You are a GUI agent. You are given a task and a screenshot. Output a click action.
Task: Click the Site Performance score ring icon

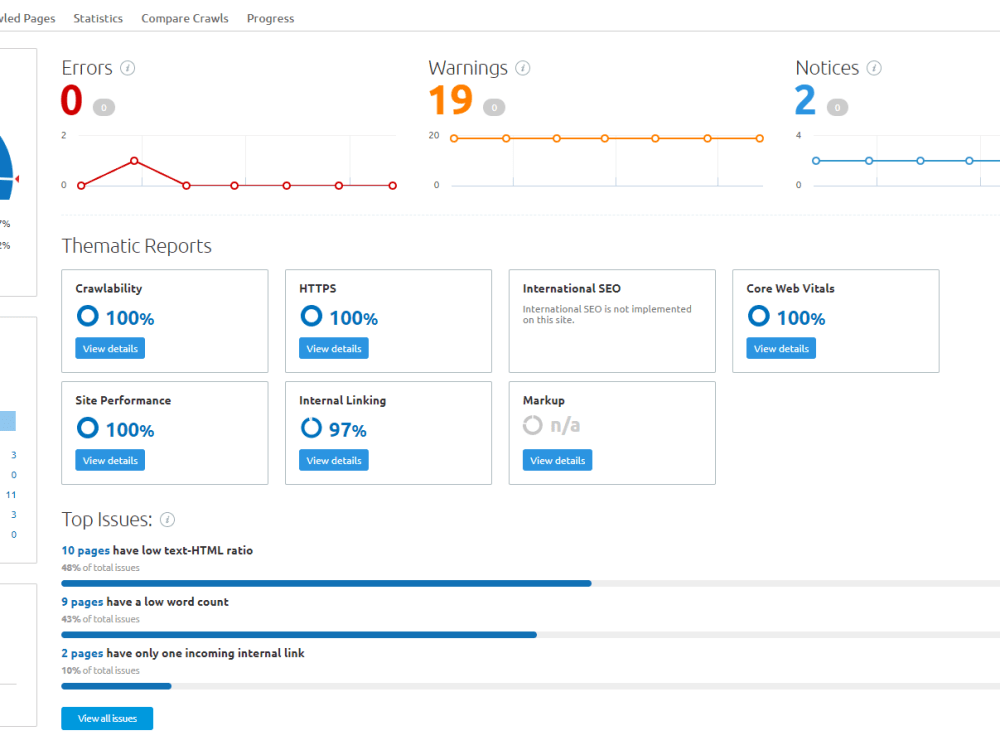pos(87,428)
